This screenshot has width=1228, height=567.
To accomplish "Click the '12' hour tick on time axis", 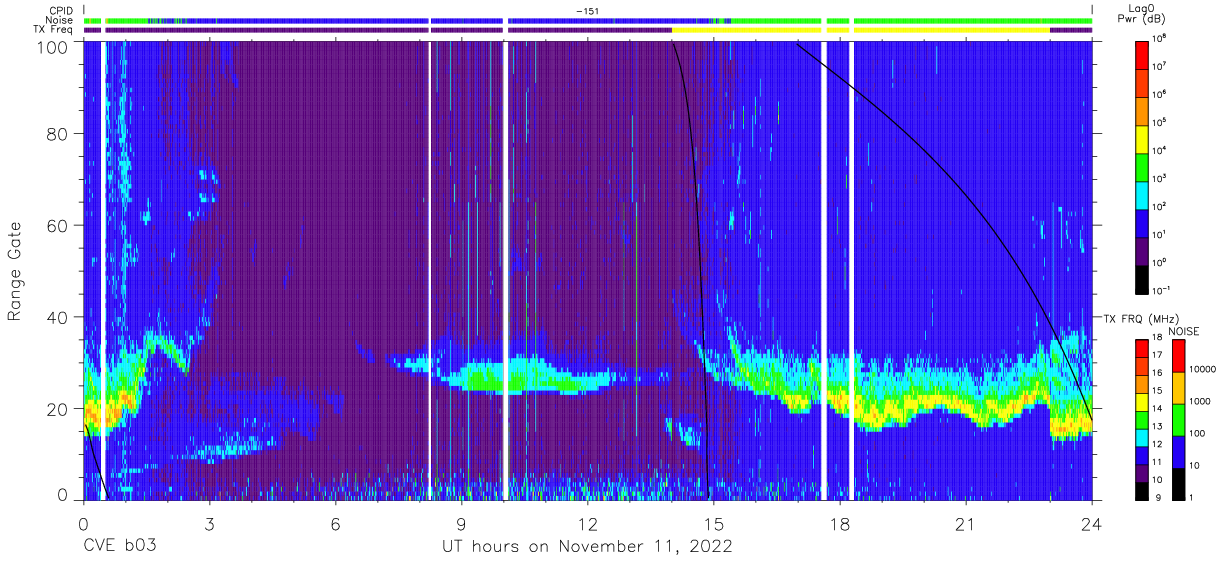I will [x=588, y=524].
